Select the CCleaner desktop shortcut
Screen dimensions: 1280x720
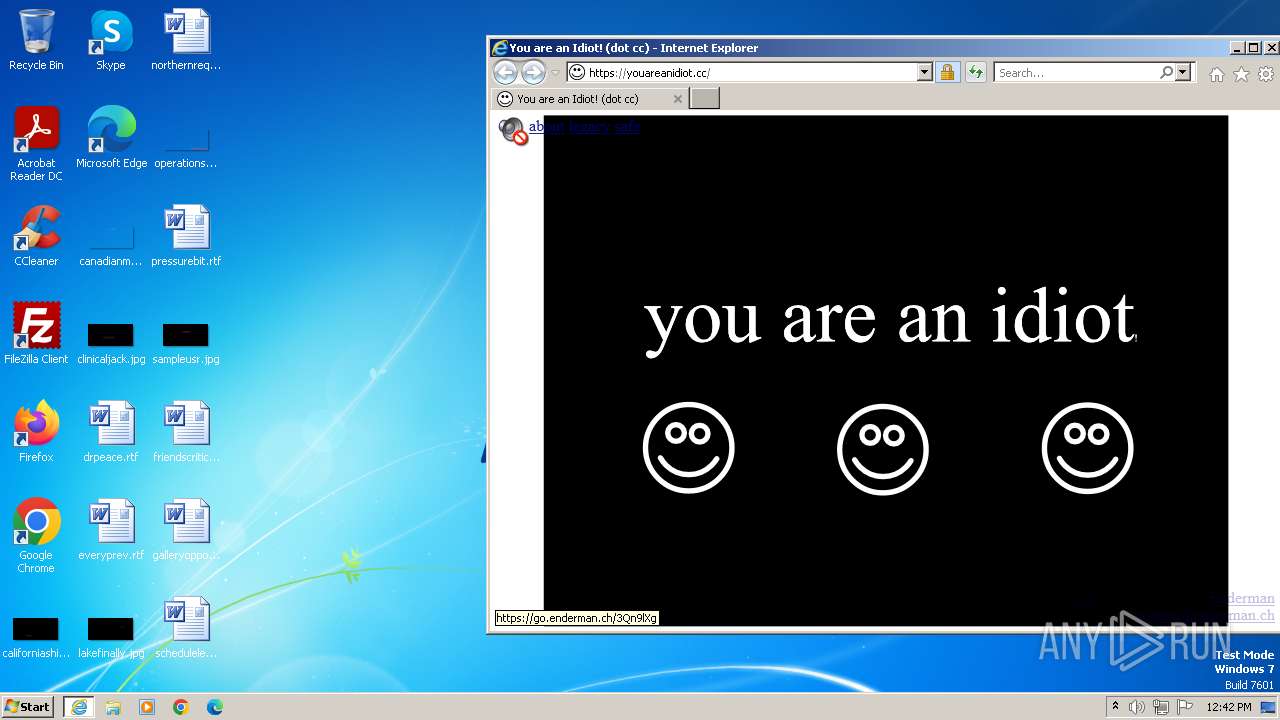pos(36,236)
